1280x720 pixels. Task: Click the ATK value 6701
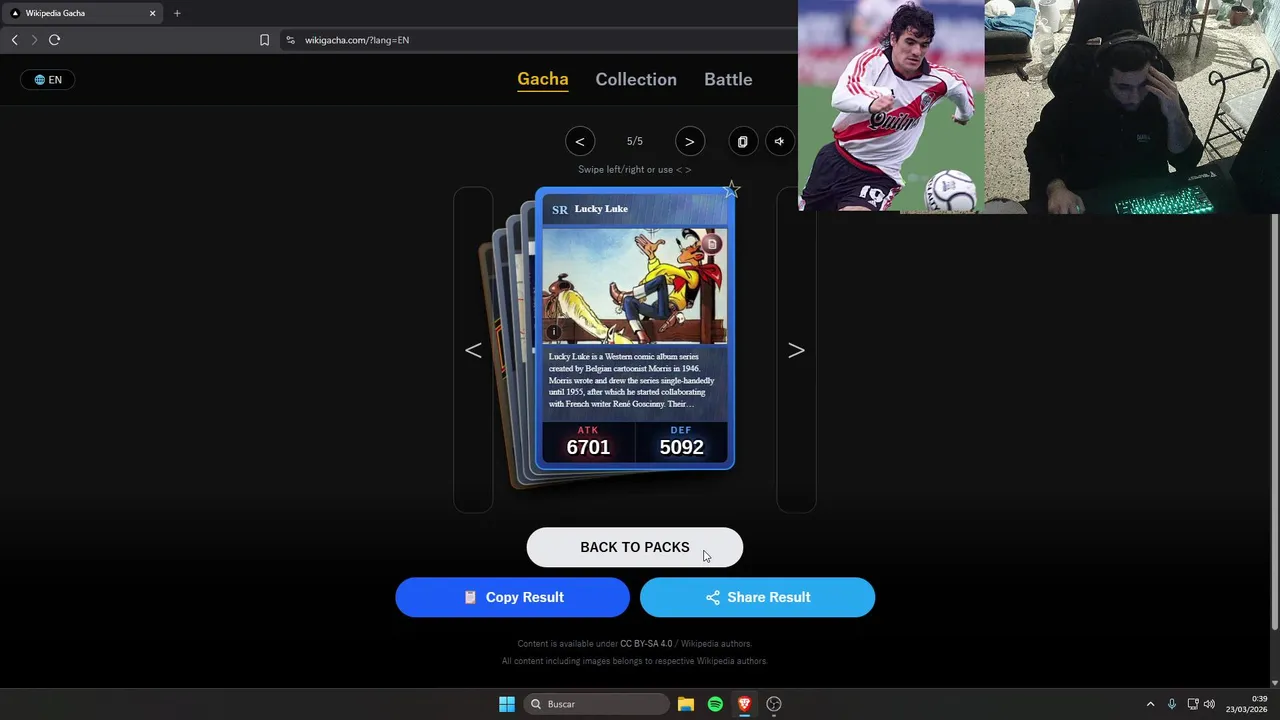(588, 447)
